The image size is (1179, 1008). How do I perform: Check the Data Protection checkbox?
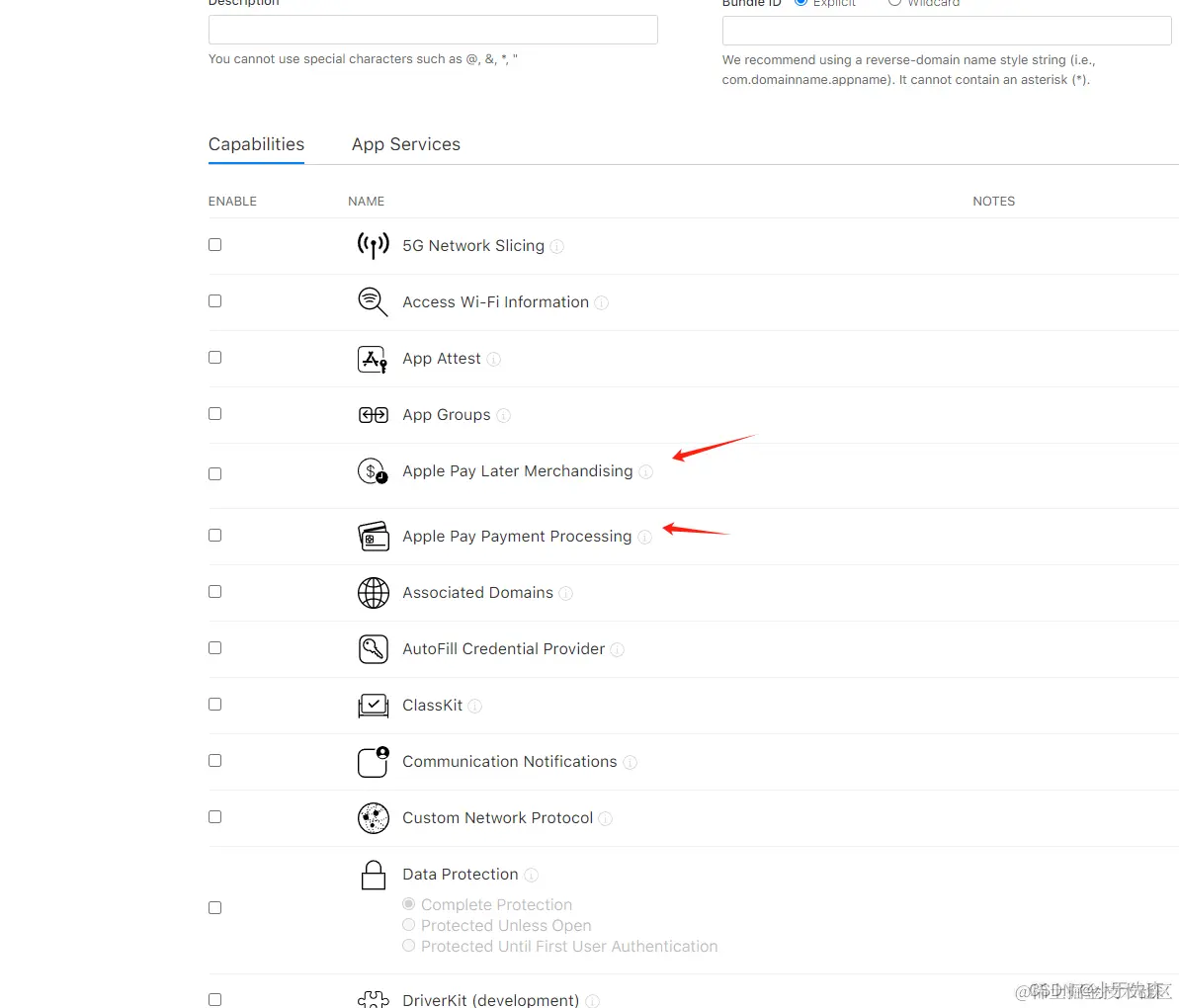215,908
